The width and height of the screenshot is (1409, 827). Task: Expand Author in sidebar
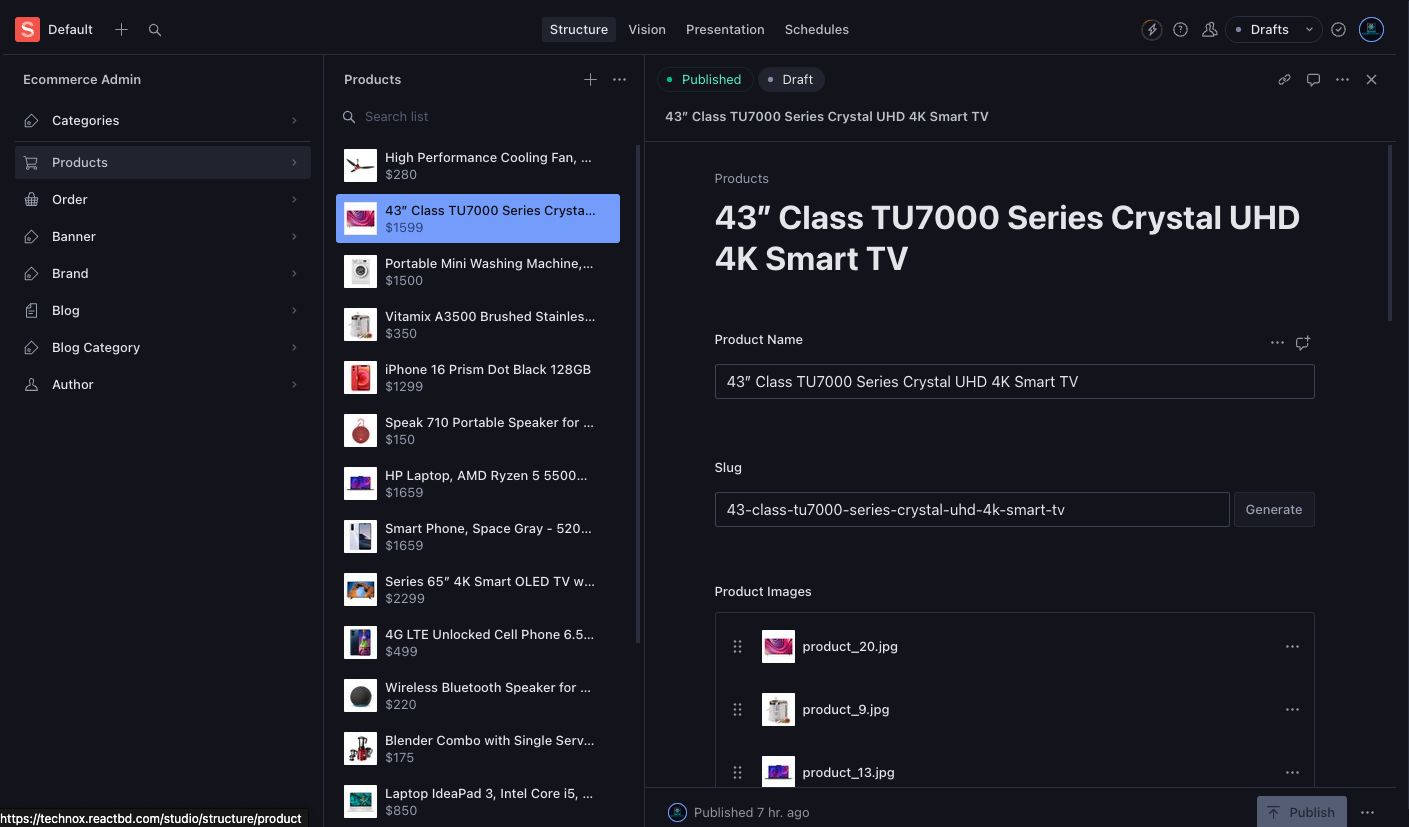[x=163, y=384]
